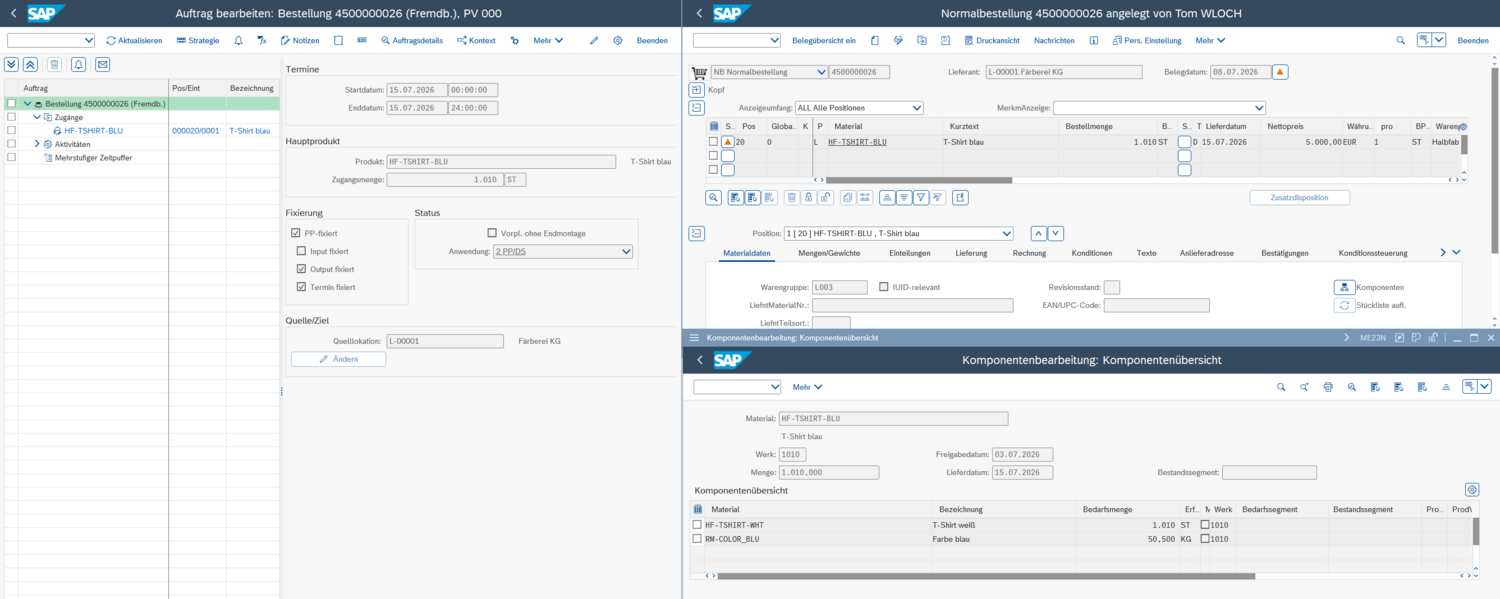Expand the Aktivitäten tree node
This screenshot has width=1500, height=599.
(x=36, y=144)
